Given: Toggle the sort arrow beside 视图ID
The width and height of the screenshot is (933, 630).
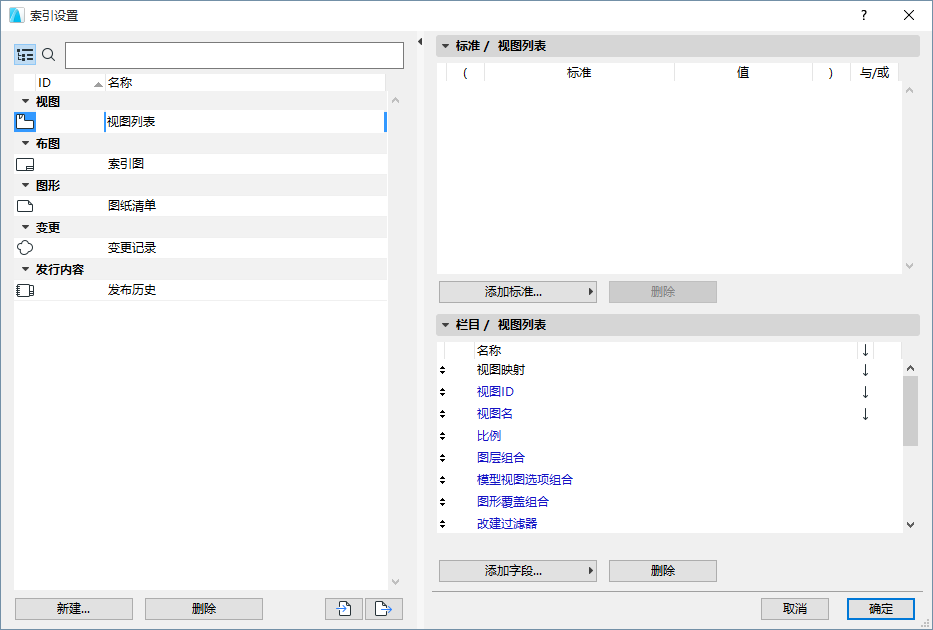Looking at the screenshot, I should (x=864, y=391).
